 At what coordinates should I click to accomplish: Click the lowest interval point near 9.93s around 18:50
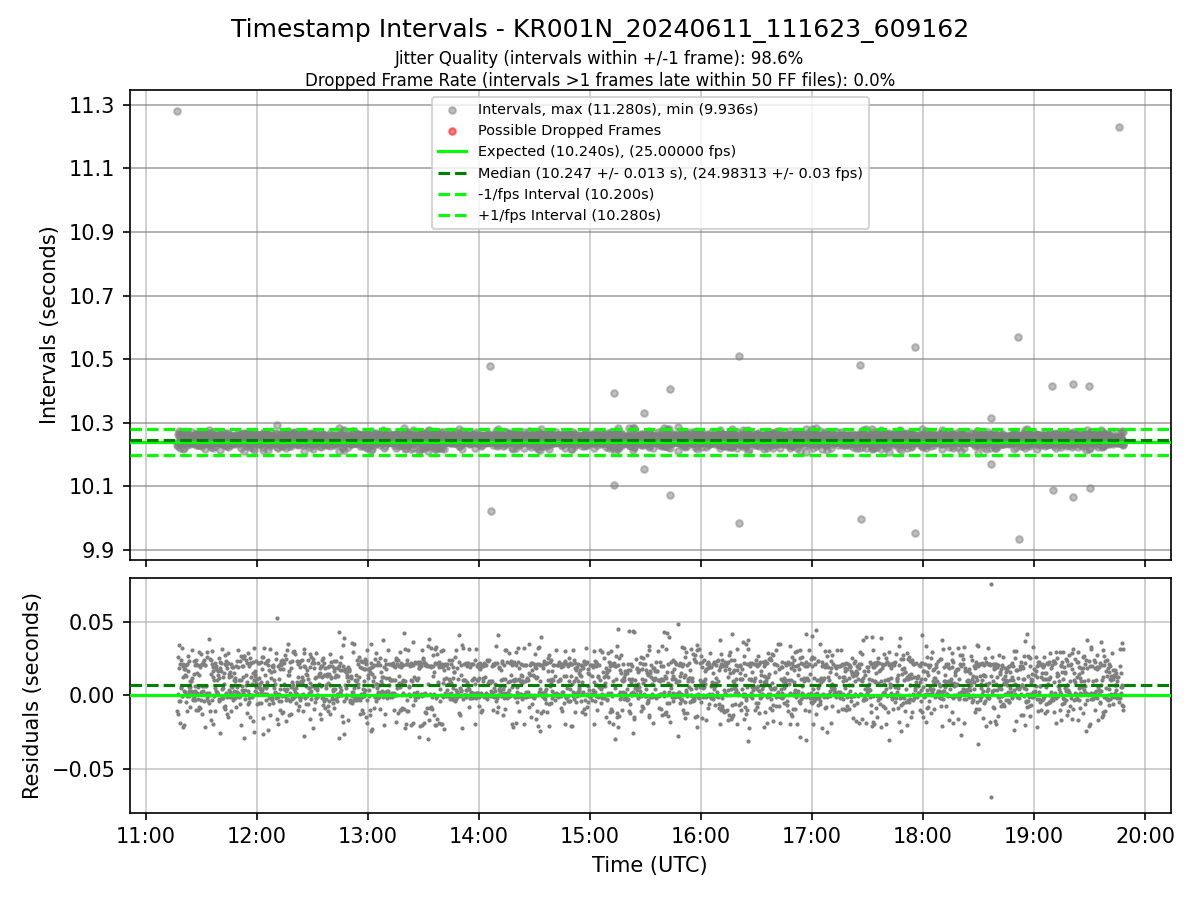pos(1019,539)
